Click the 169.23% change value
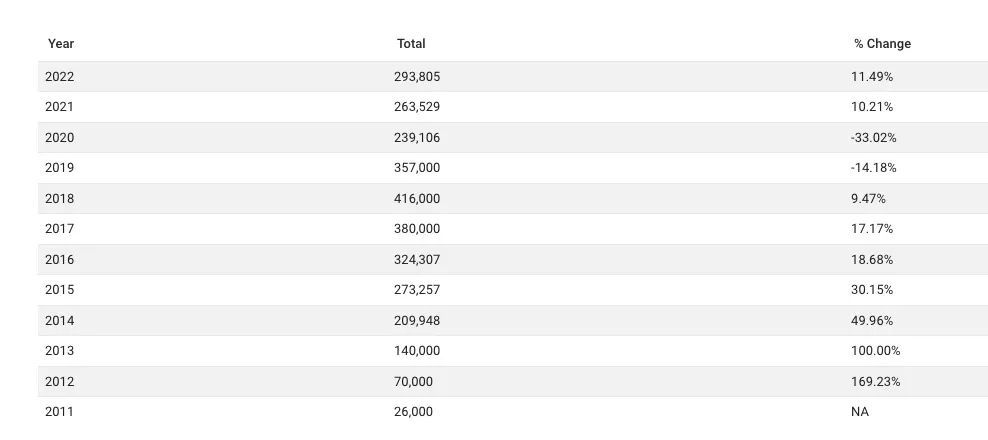Viewport: 988px width, 440px height. pos(875,382)
